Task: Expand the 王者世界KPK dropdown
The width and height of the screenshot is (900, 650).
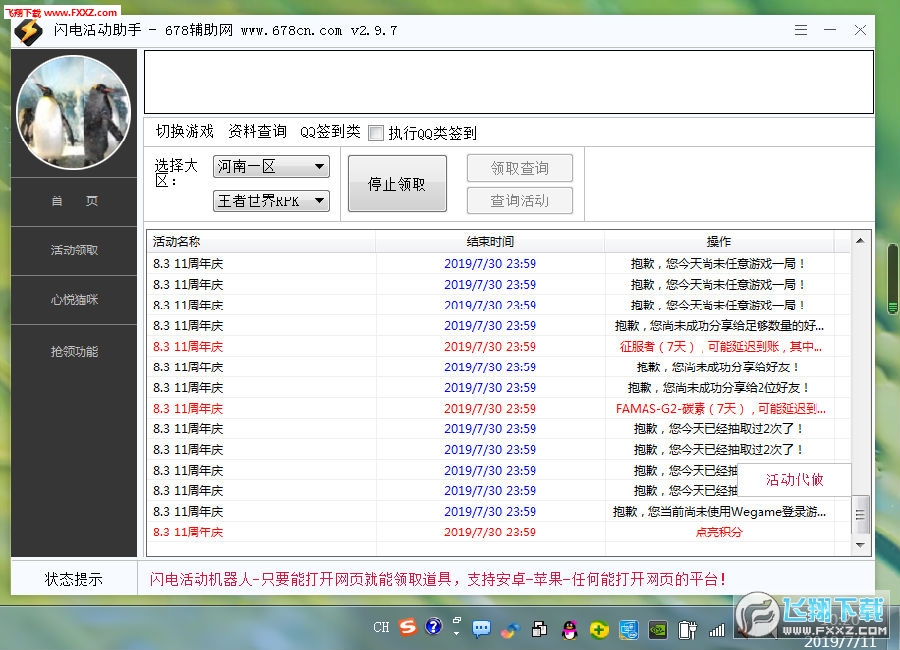Action: (x=271, y=201)
